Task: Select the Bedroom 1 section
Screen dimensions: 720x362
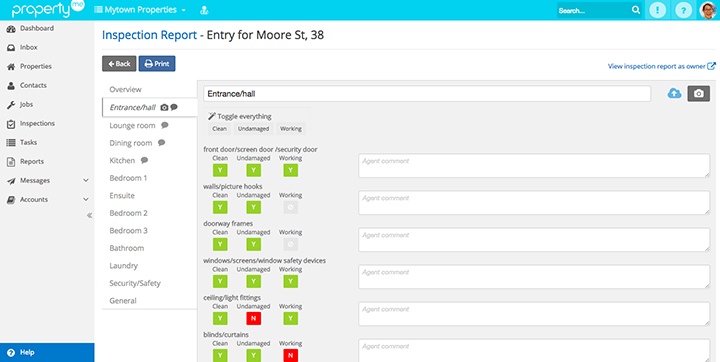Action: 128,178
